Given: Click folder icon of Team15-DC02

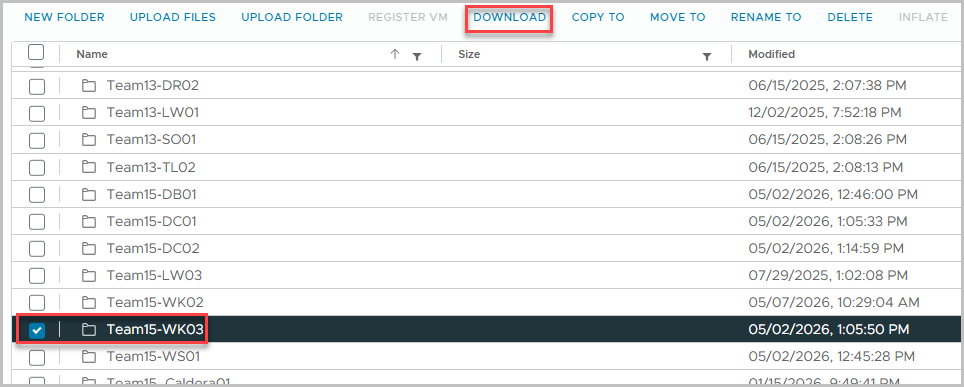Looking at the screenshot, I should point(89,249).
